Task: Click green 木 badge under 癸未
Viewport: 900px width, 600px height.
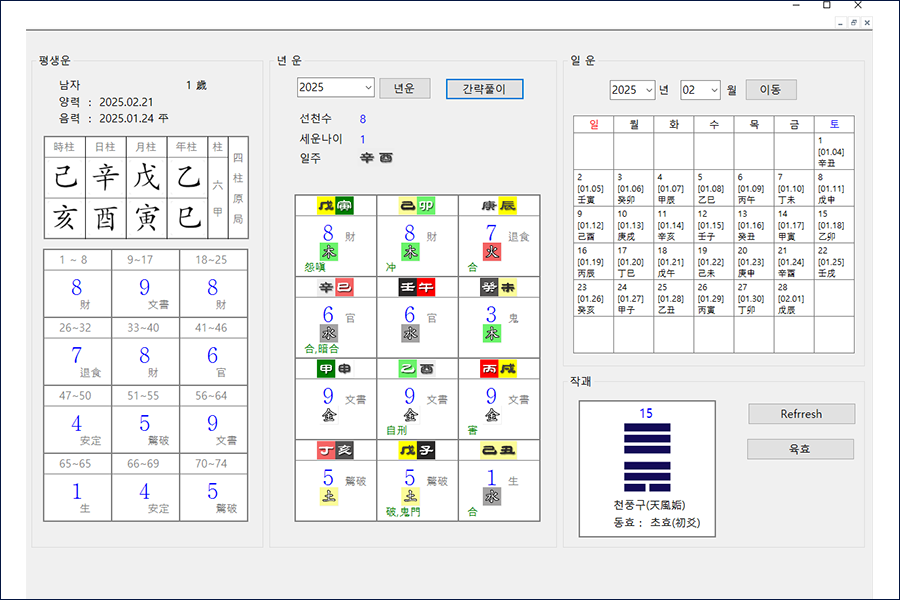Action: point(491,333)
